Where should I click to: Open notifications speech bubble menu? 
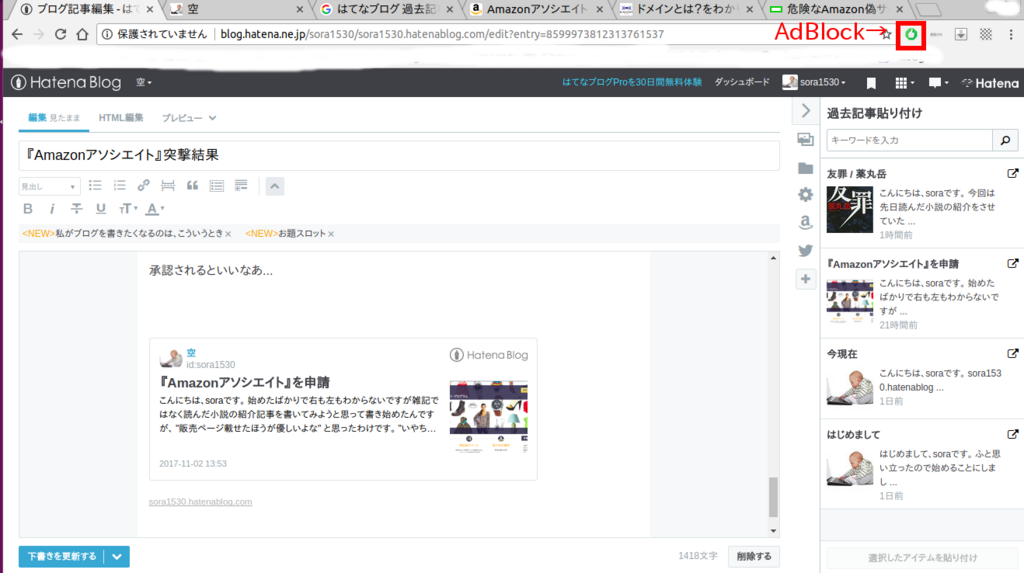point(938,83)
